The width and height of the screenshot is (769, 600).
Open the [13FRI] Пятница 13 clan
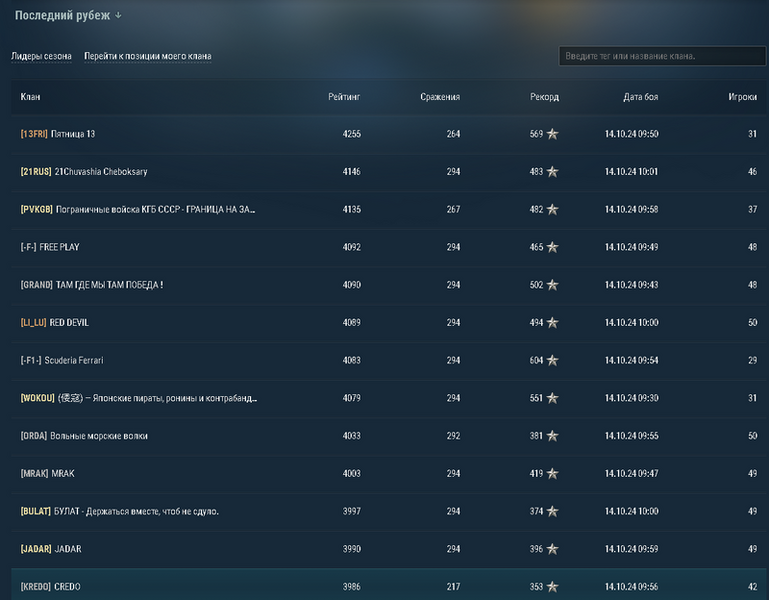coord(58,134)
